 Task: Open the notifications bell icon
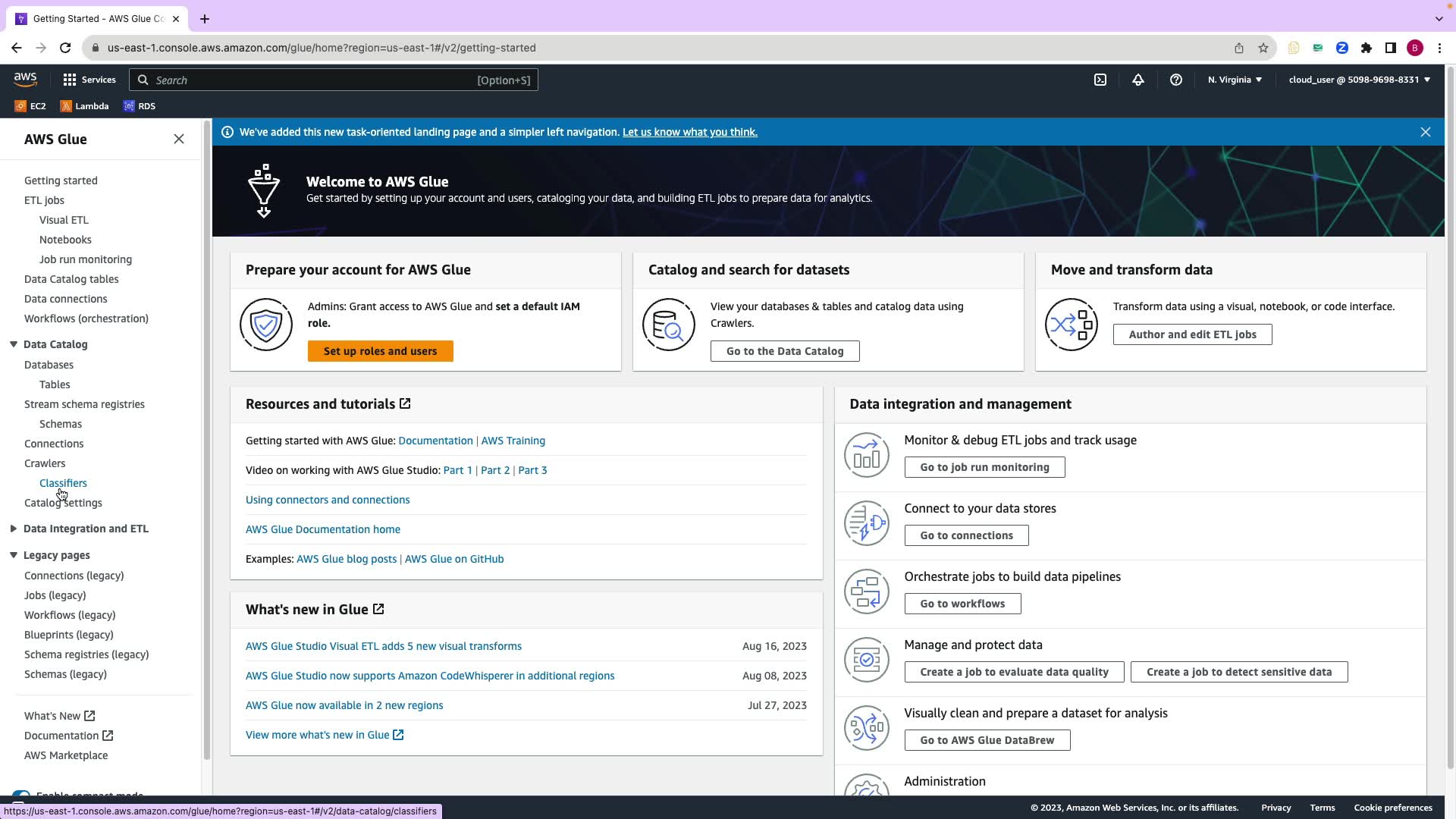point(1137,80)
